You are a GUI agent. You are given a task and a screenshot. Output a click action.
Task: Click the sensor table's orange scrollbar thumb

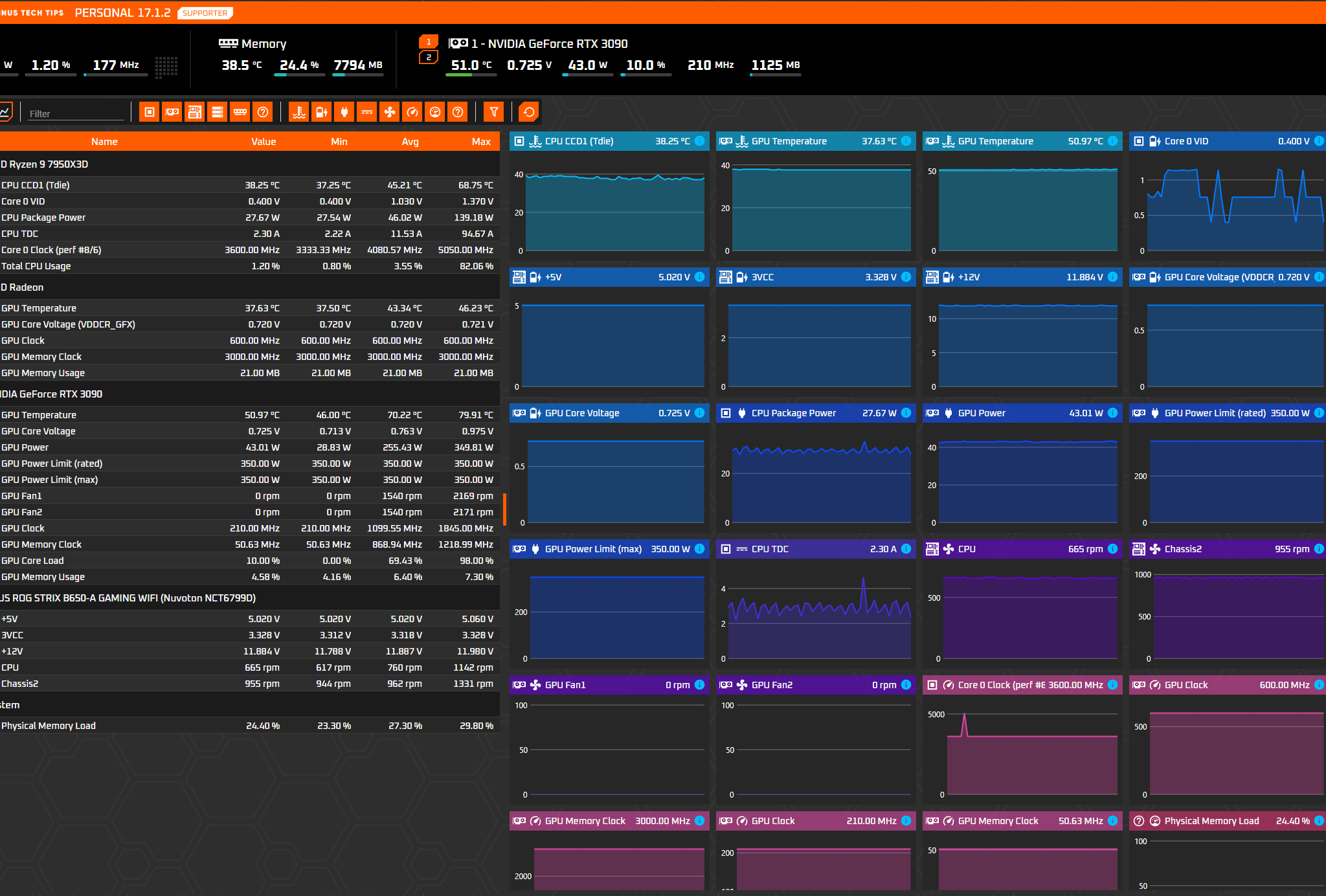504,509
